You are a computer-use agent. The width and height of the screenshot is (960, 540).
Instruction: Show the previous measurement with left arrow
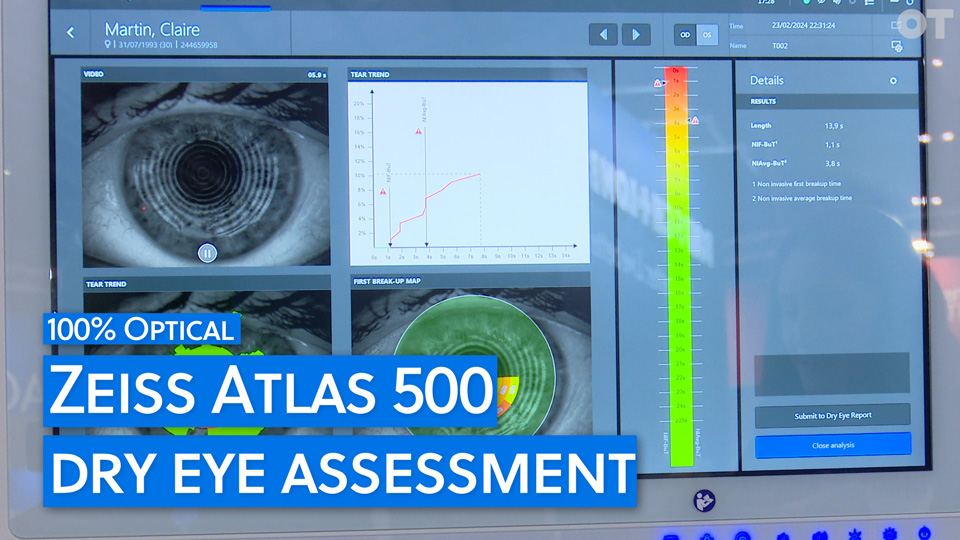(603, 35)
